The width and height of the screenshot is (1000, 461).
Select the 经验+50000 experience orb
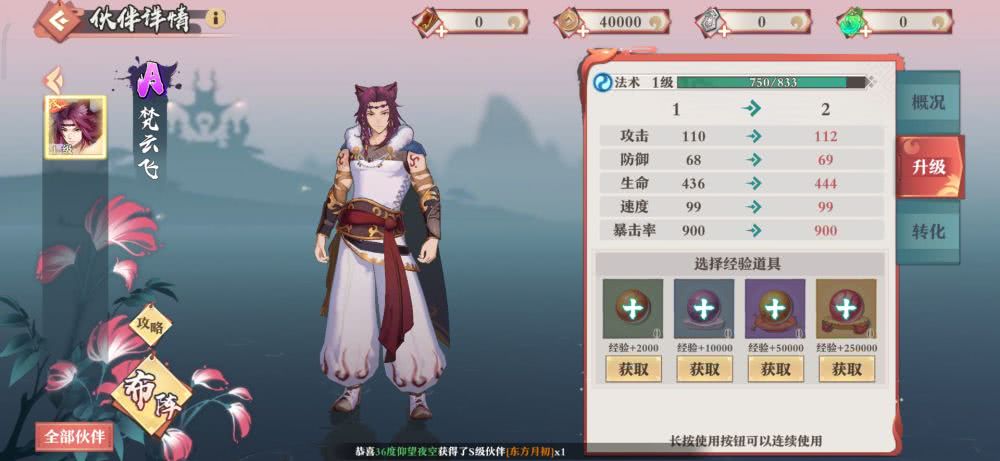pyautogui.click(x=775, y=309)
